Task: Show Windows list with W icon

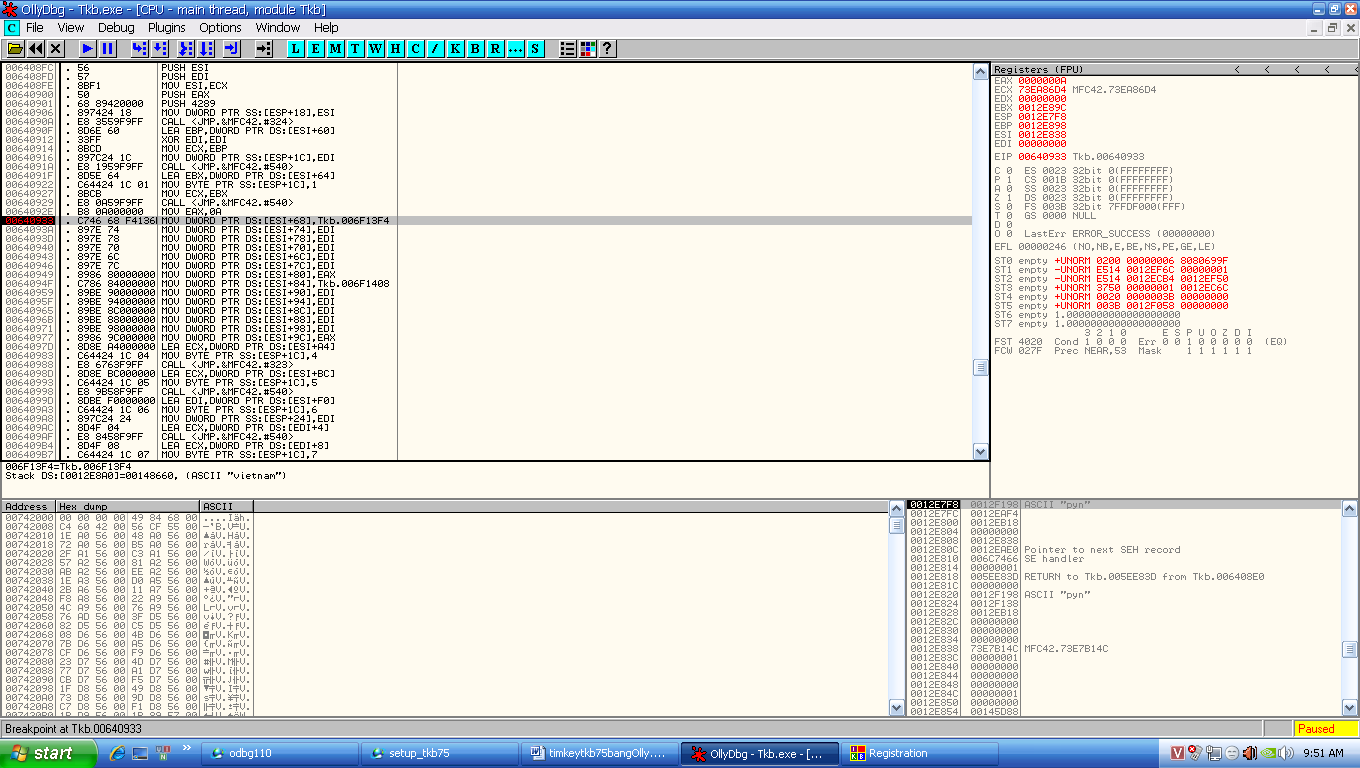Action: [x=376, y=48]
